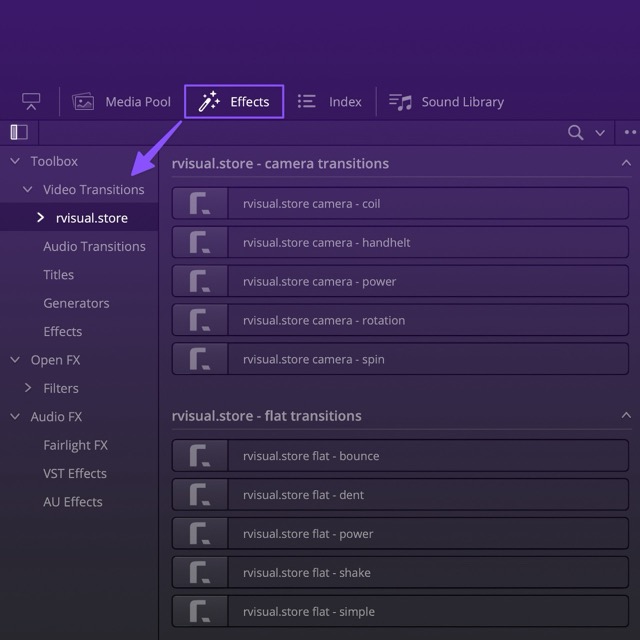
Task: Select the Audio Transitions category
Action: 94,246
